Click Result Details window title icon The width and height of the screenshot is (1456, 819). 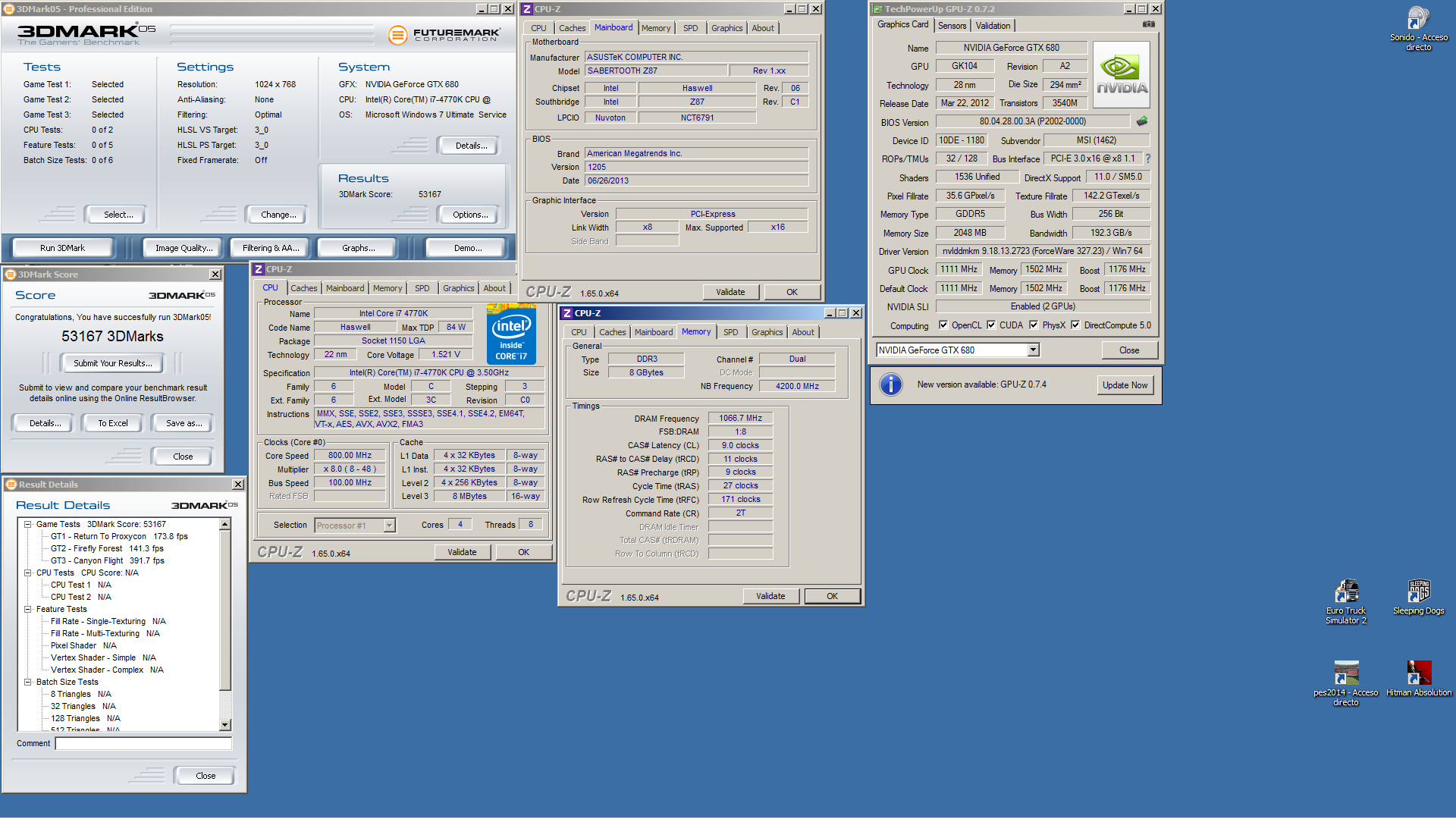tap(11, 485)
